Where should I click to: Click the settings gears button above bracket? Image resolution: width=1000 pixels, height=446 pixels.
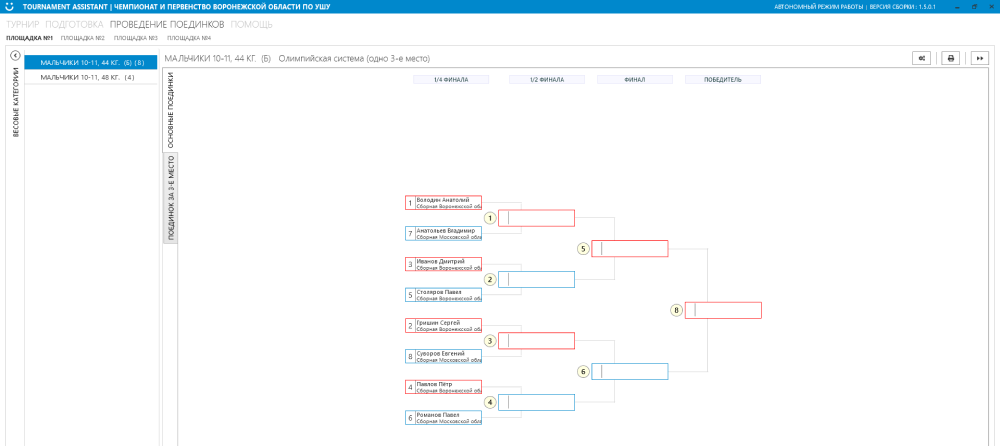click(921, 58)
